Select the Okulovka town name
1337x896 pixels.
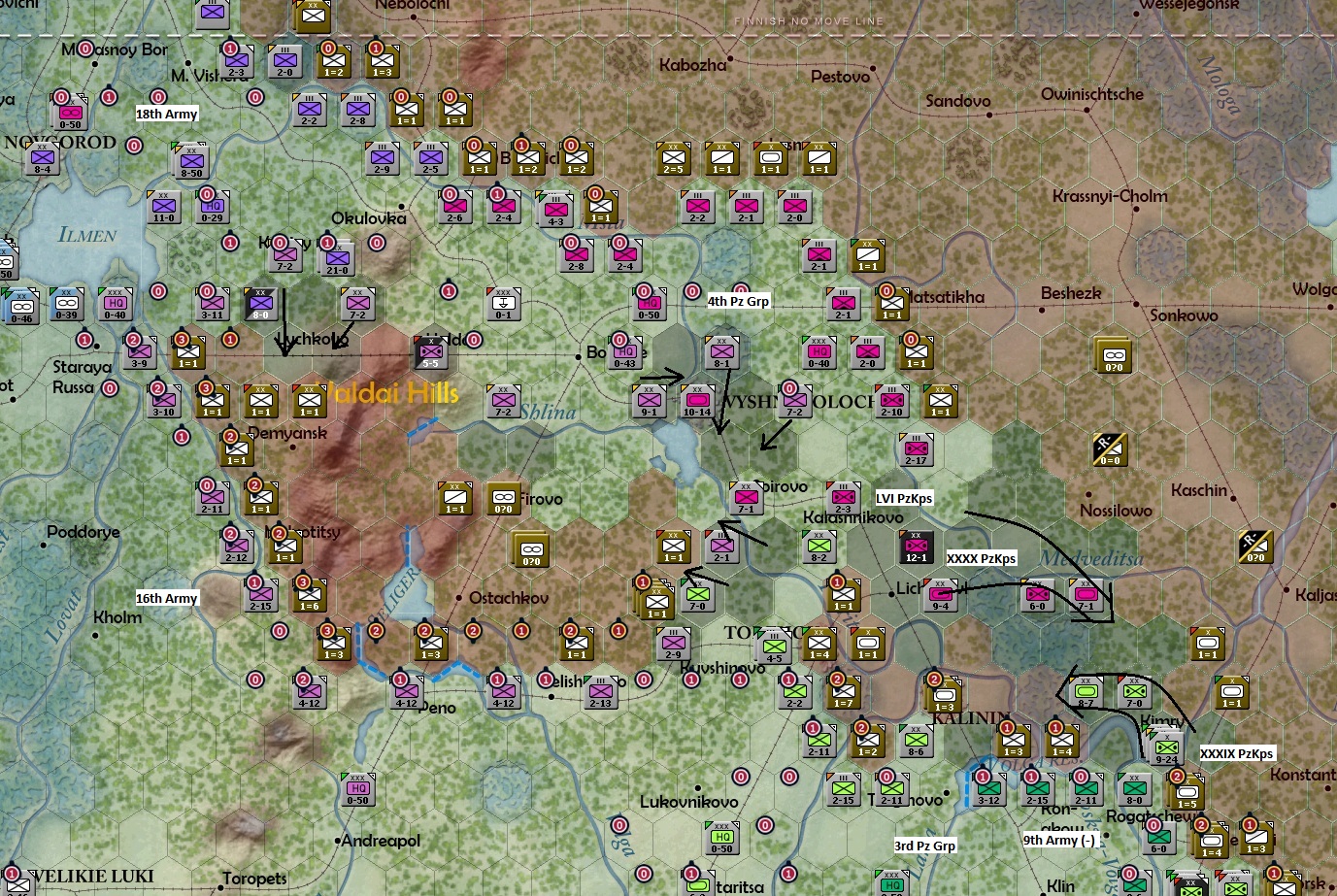point(369,219)
